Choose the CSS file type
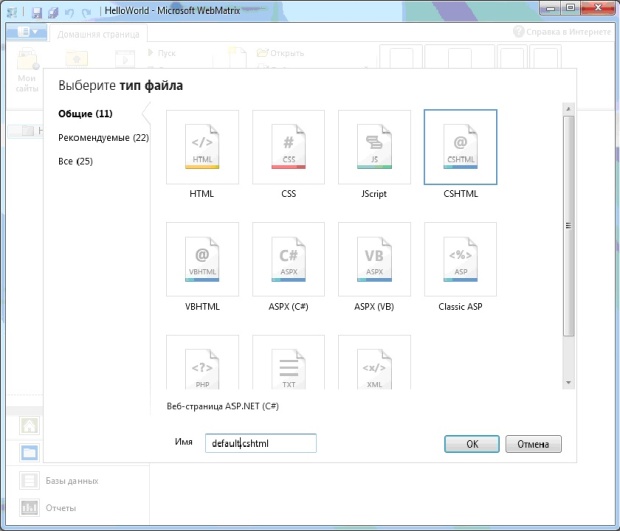The height and width of the screenshot is (531, 620). 288,147
